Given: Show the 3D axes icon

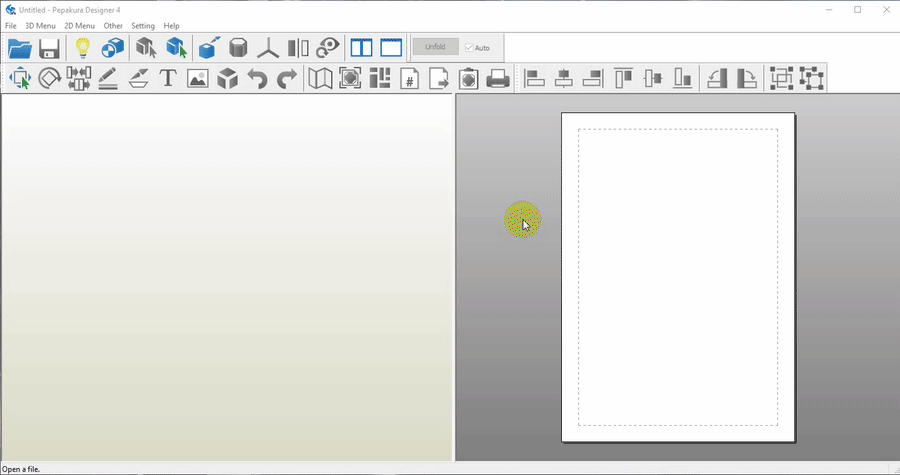Looking at the screenshot, I should pyautogui.click(x=268, y=48).
